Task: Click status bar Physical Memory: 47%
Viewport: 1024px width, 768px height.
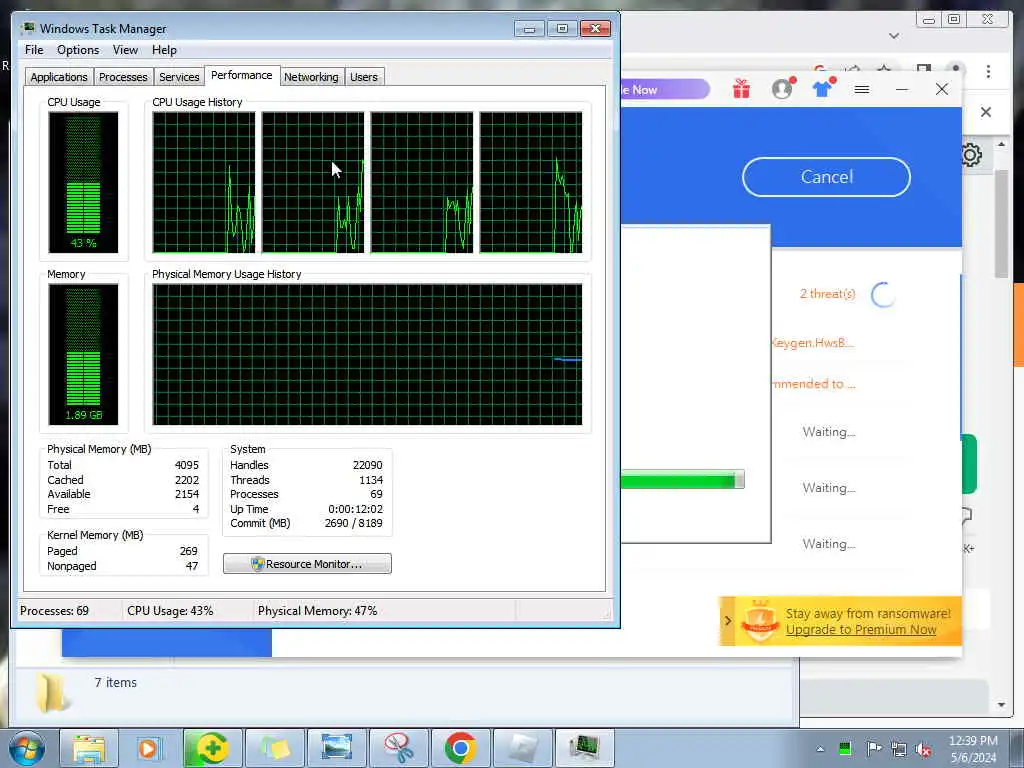Action: [x=317, y=611]
